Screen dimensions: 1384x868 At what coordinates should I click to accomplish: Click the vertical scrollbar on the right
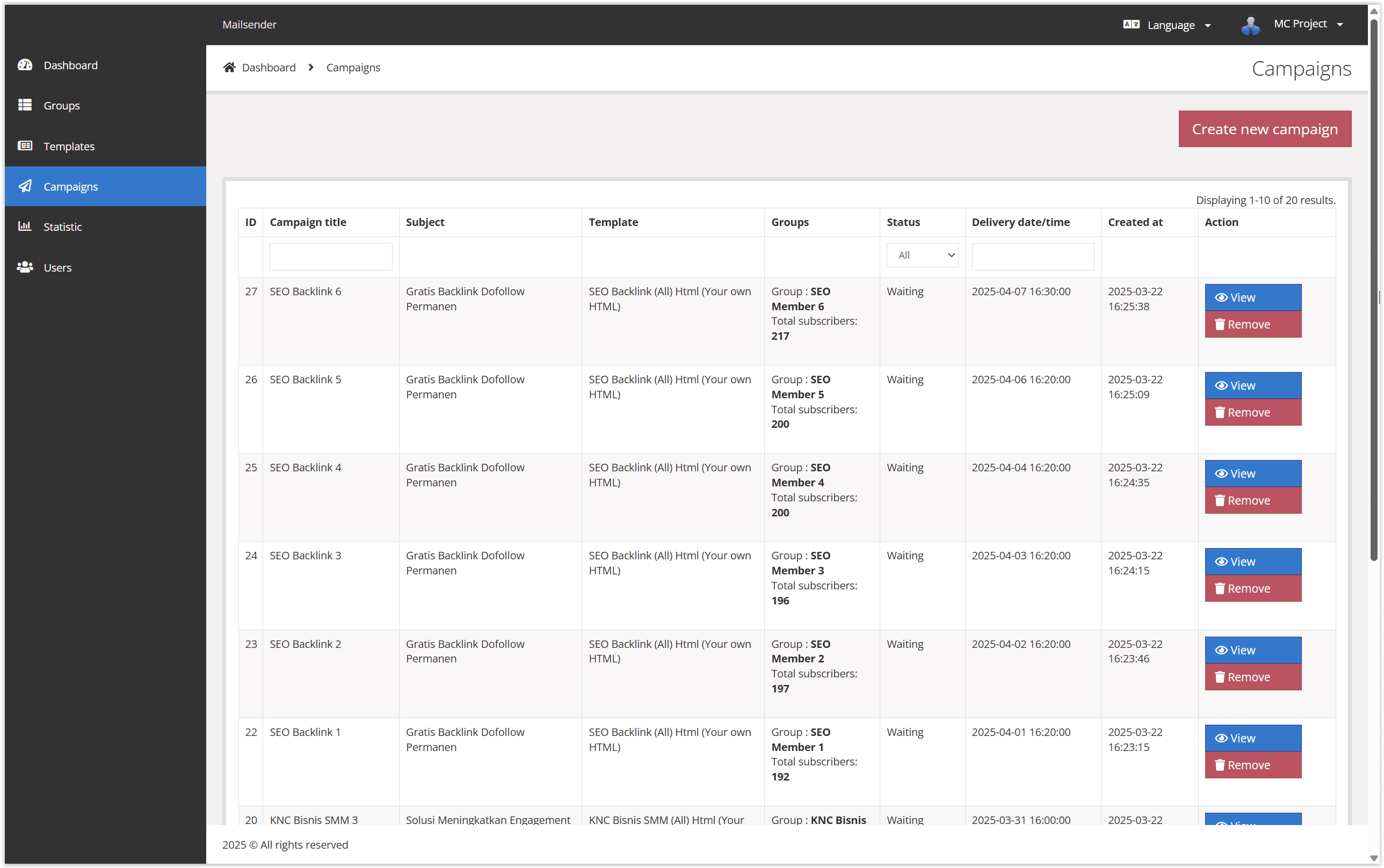[1374, 287]
